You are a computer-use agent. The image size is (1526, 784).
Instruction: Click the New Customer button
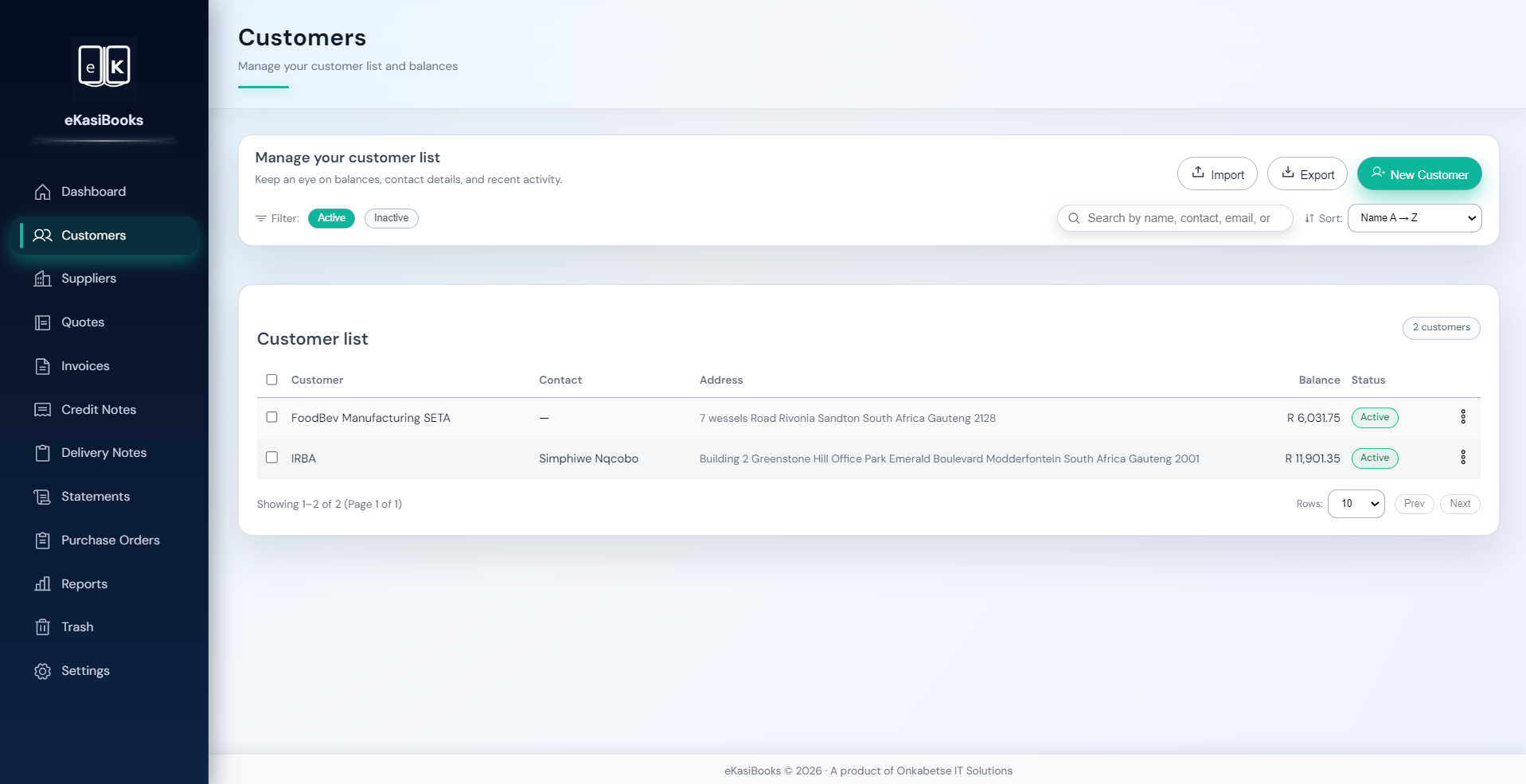[x=1419, y=174]
